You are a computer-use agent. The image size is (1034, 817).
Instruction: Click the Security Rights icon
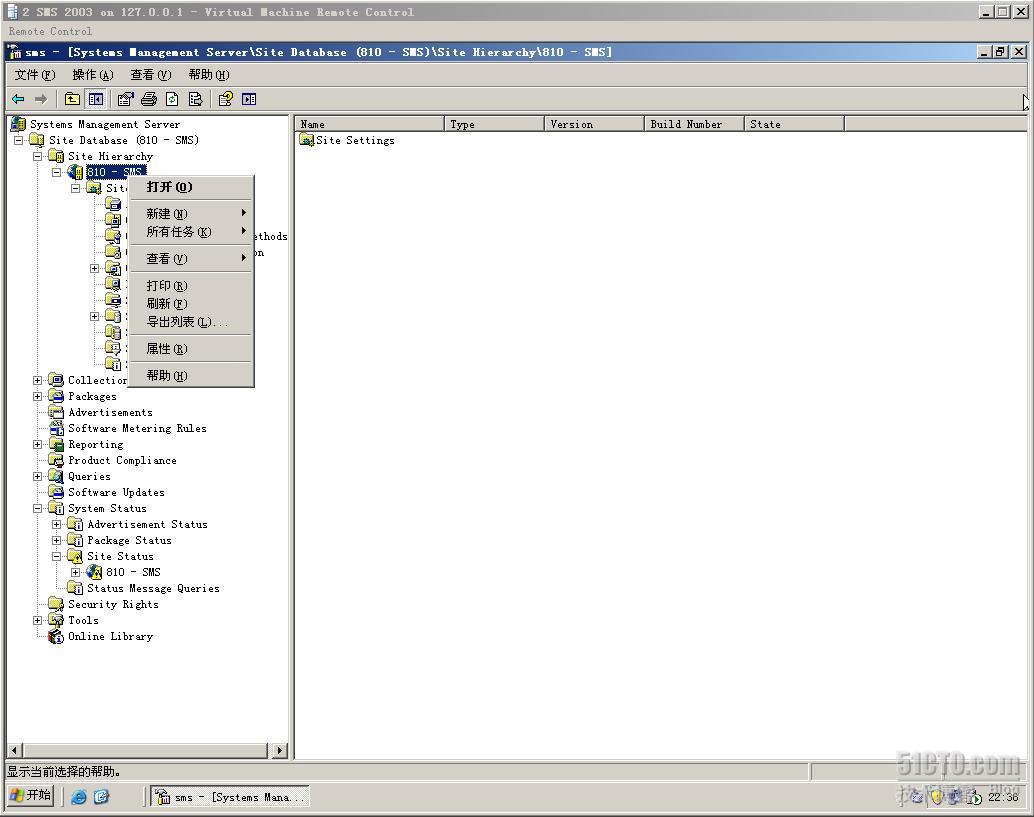click(57, 604)
